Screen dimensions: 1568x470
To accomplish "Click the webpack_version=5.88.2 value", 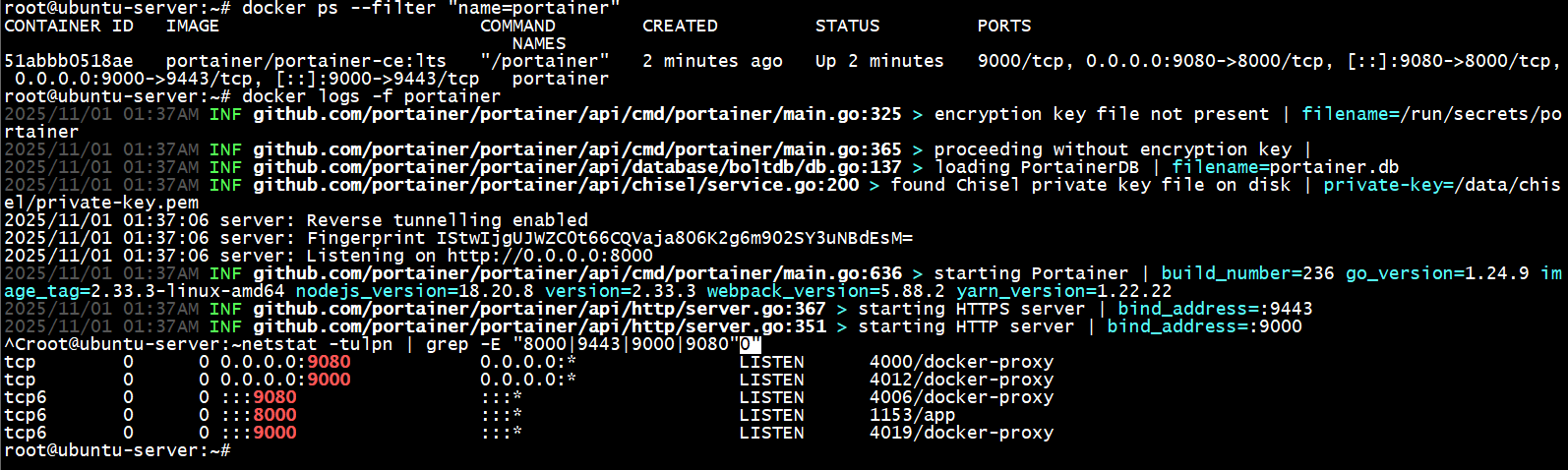I will coord(826,291).
